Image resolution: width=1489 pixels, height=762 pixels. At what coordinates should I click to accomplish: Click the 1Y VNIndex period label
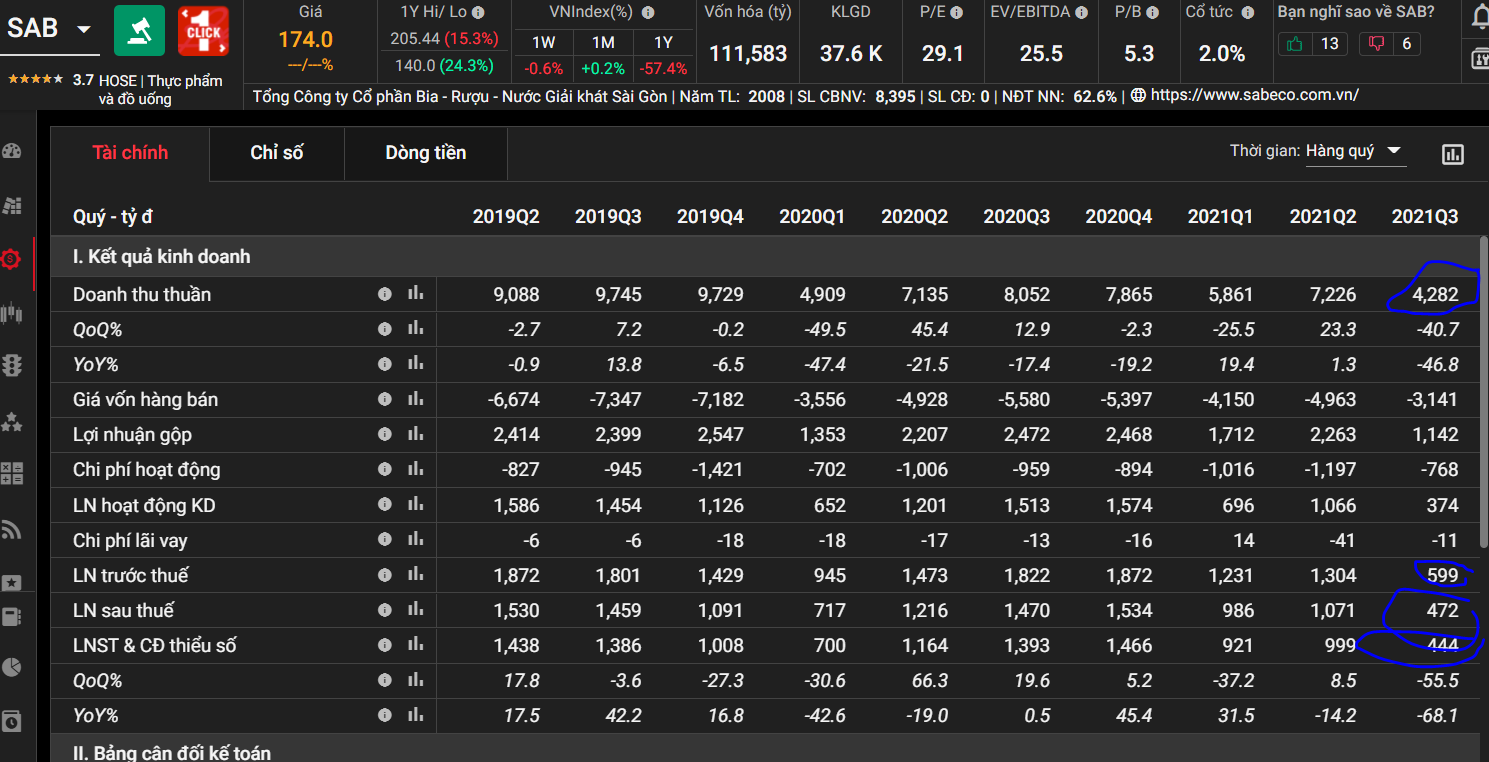663,43
